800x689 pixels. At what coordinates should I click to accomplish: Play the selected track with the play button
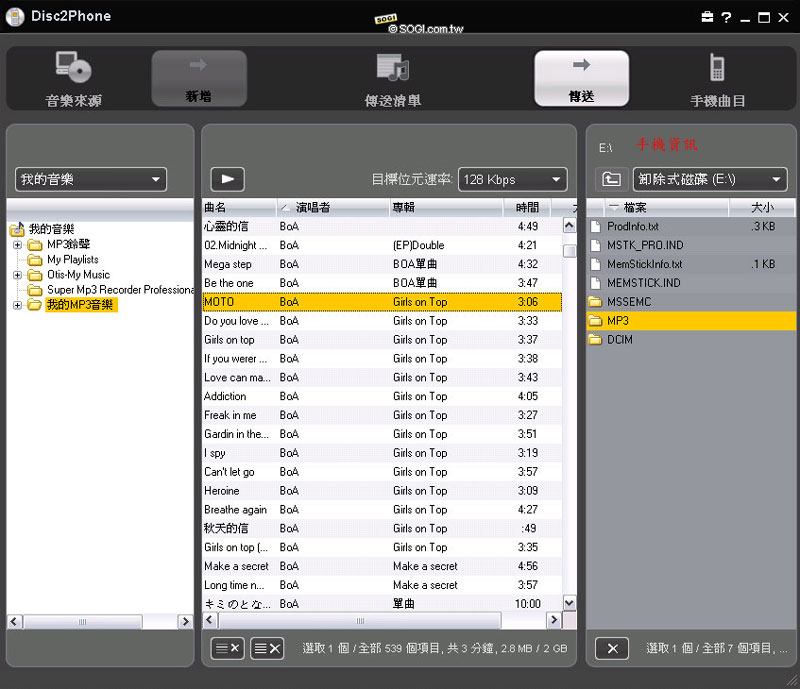click(x=228, y=179)
